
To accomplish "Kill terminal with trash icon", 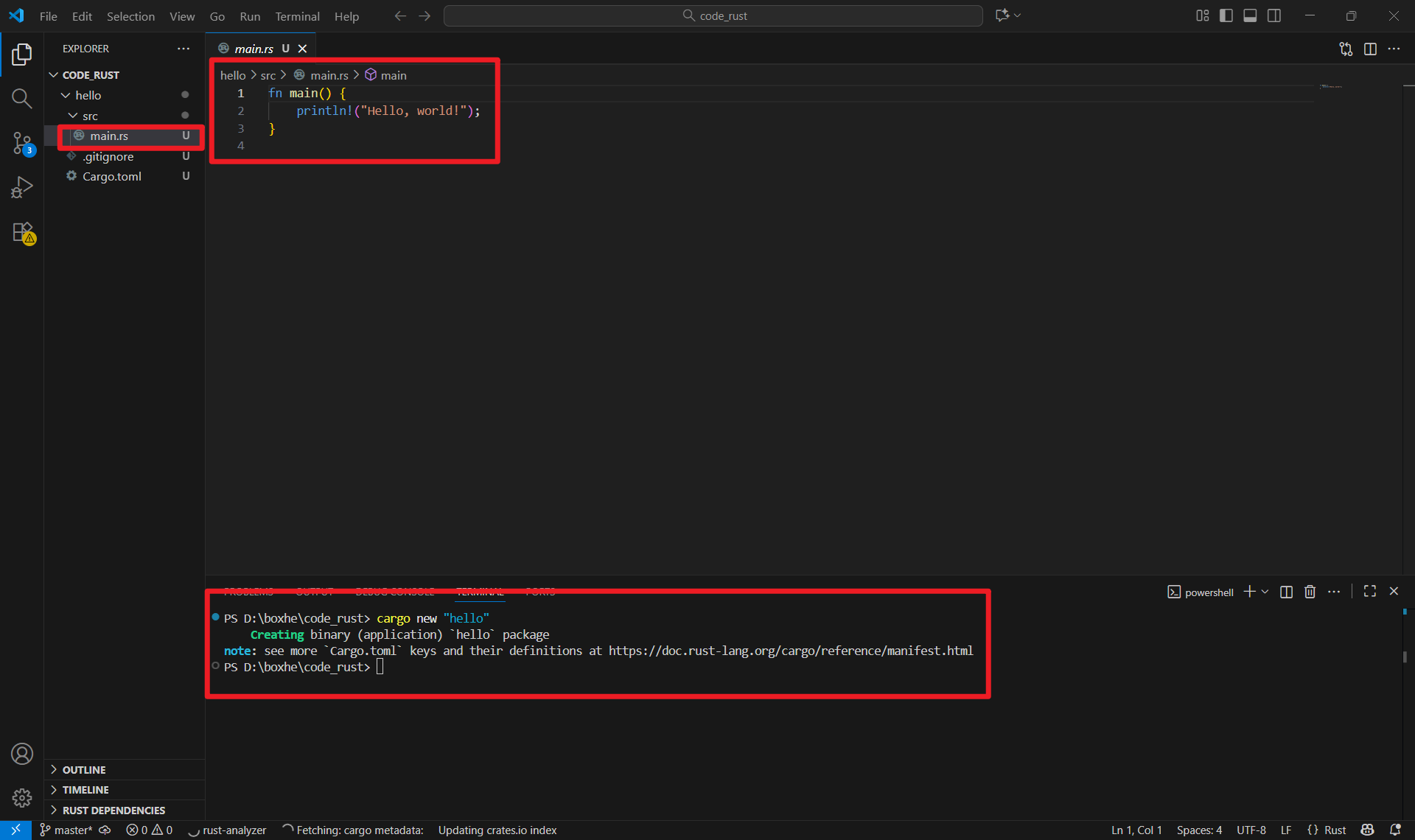I will pos(1310,592).
